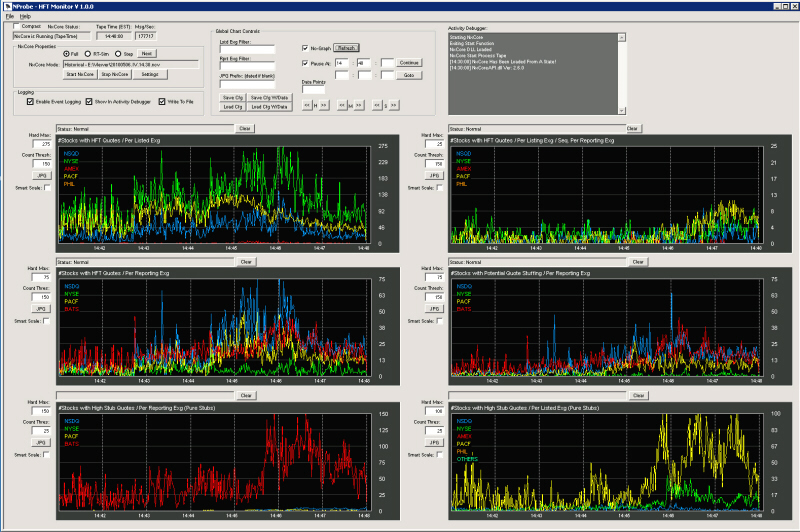Toggle Smart Scale for Potential Quote Stuffing chart
Screen dimensions: 800x532
tap(439, 321)
